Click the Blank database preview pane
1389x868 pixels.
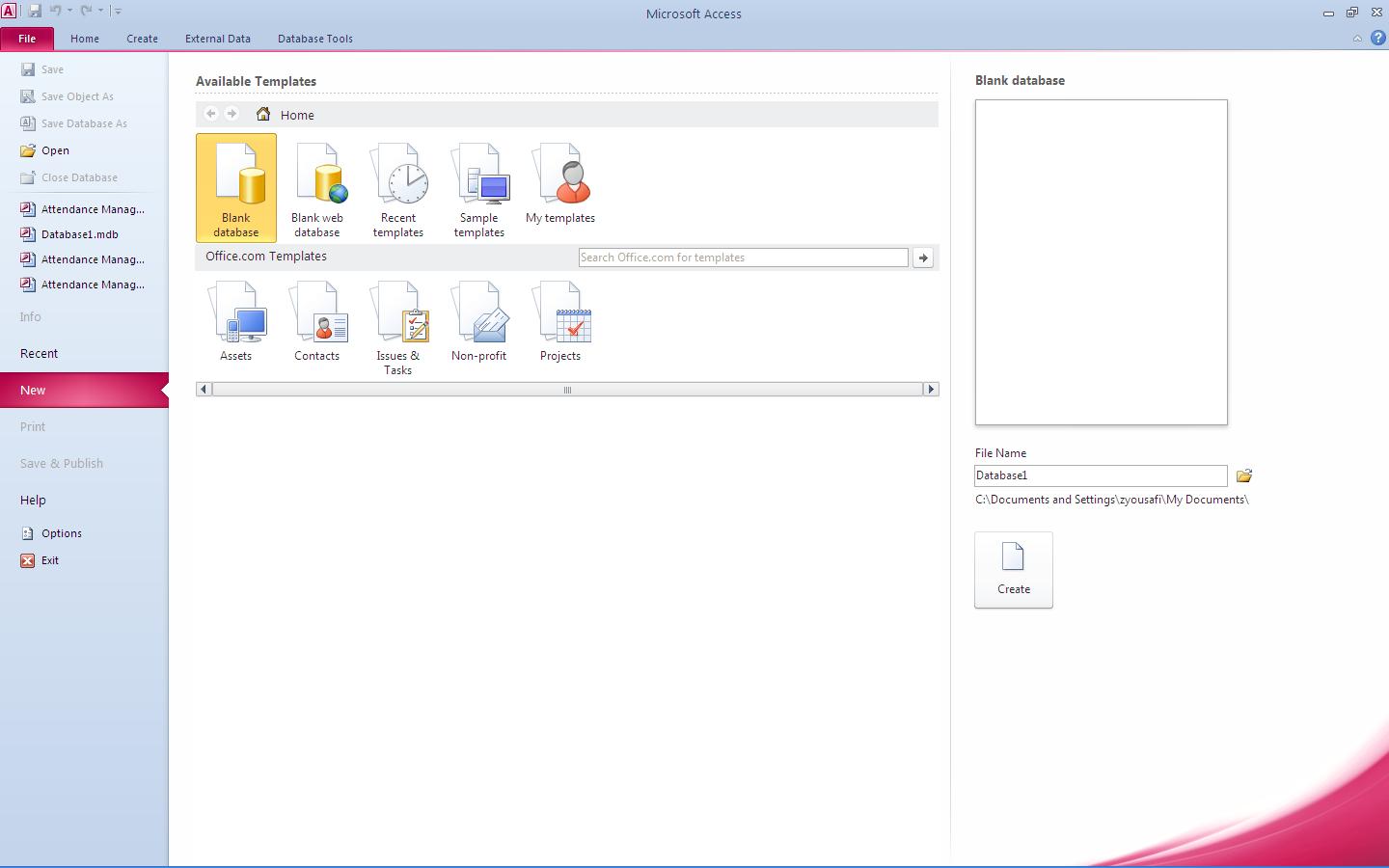(x=1102, y=262)
